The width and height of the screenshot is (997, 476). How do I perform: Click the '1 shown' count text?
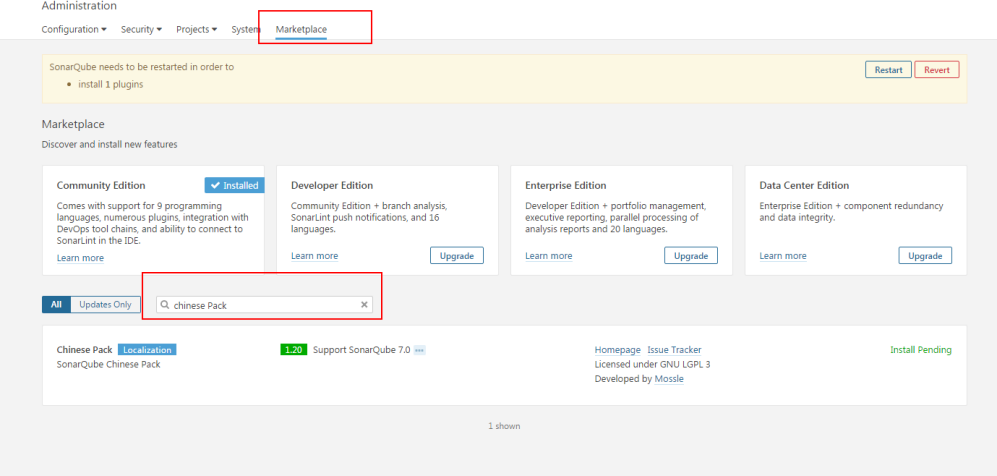click(x=504, y=426)
